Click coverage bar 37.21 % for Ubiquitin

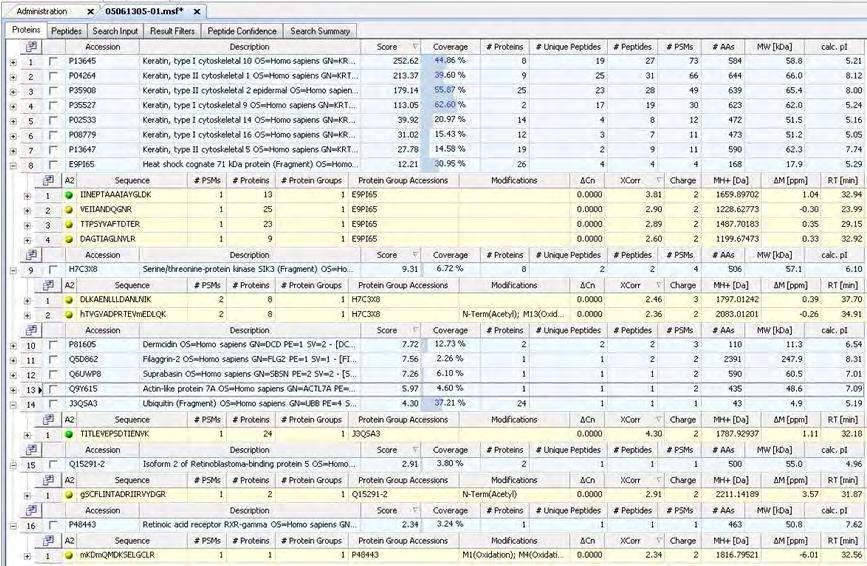tap(450, 403)
